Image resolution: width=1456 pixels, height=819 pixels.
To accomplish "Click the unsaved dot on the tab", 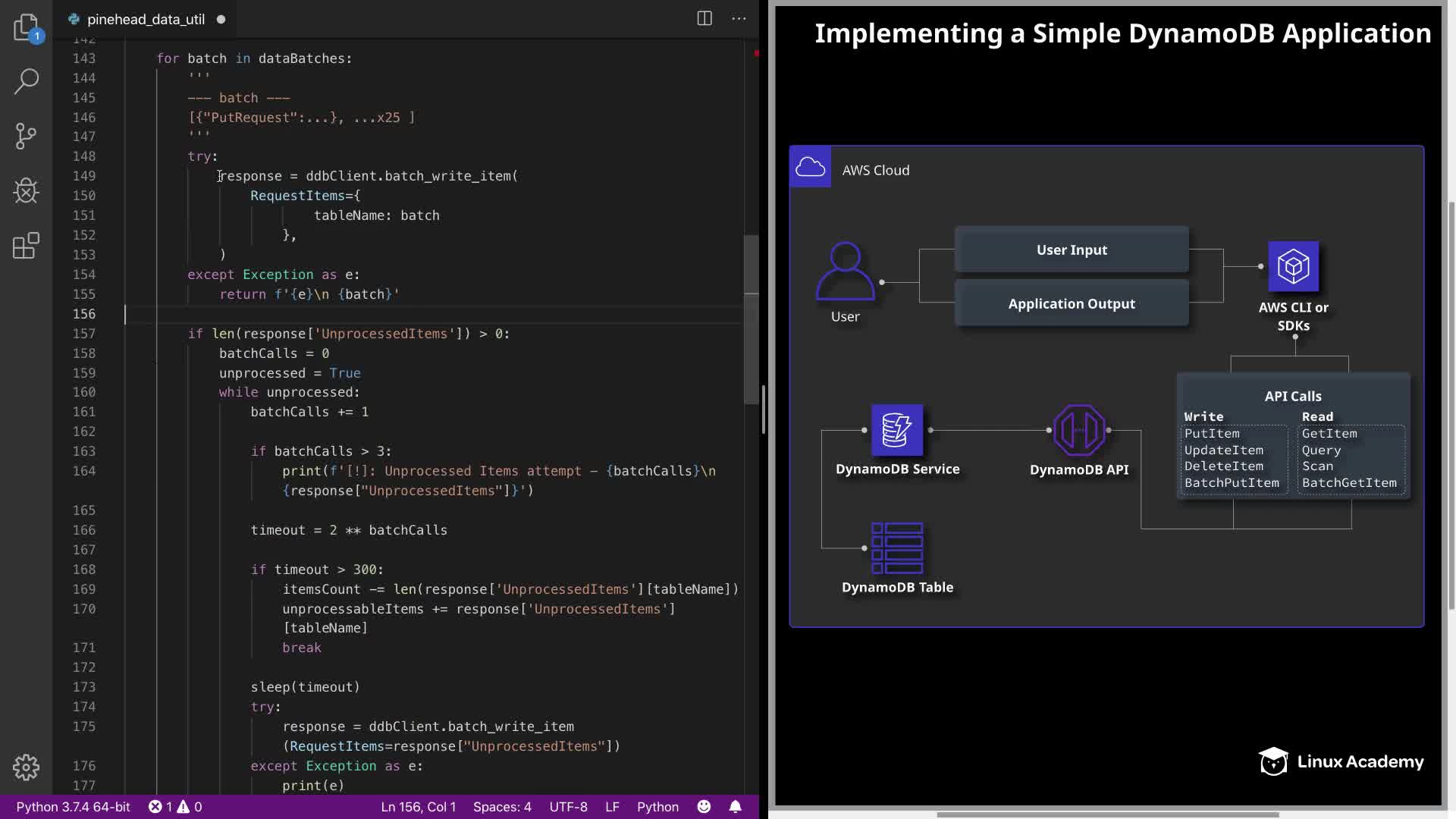I will 221,20.
